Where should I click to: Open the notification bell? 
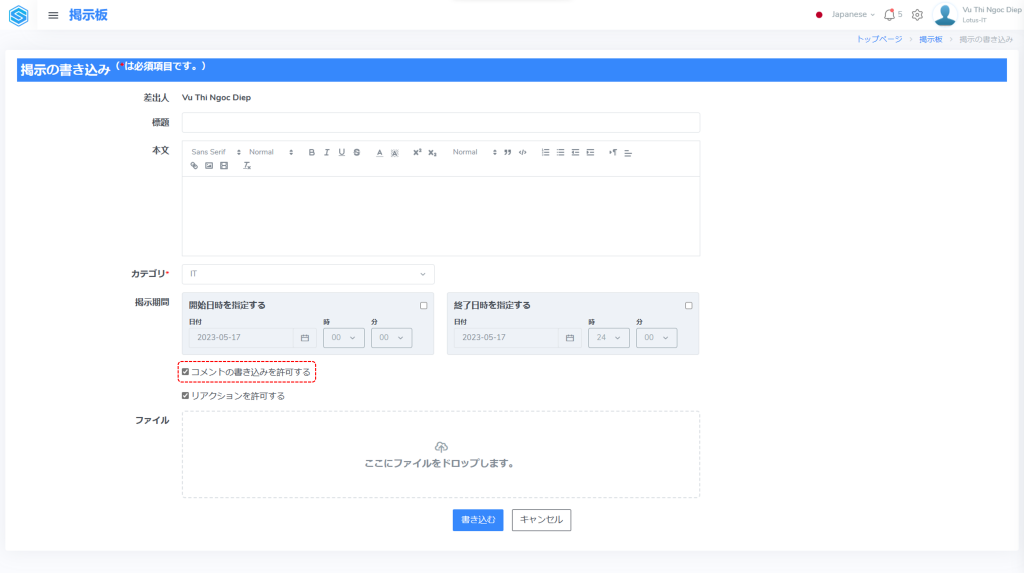889,15
